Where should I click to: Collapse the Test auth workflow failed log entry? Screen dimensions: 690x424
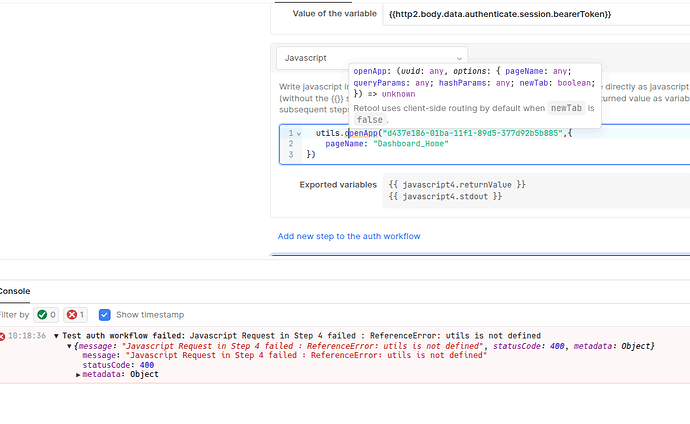click(x=57, y=336)
